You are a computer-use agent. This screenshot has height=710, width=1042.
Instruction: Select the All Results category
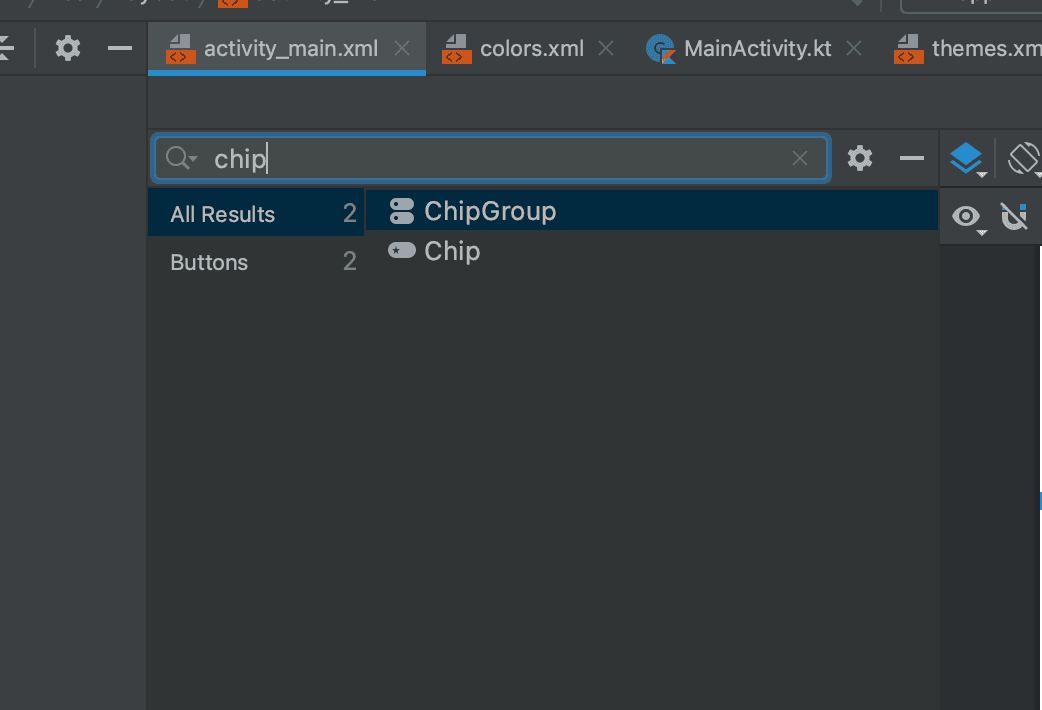[222, 213]
